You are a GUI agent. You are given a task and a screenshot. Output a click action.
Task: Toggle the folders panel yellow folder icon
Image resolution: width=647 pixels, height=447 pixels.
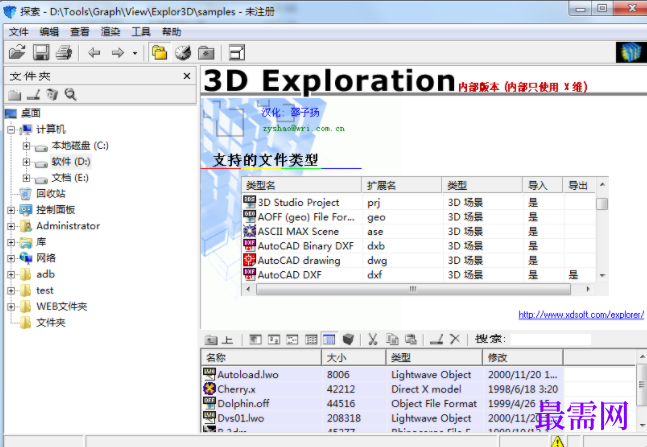click(159, 52)
